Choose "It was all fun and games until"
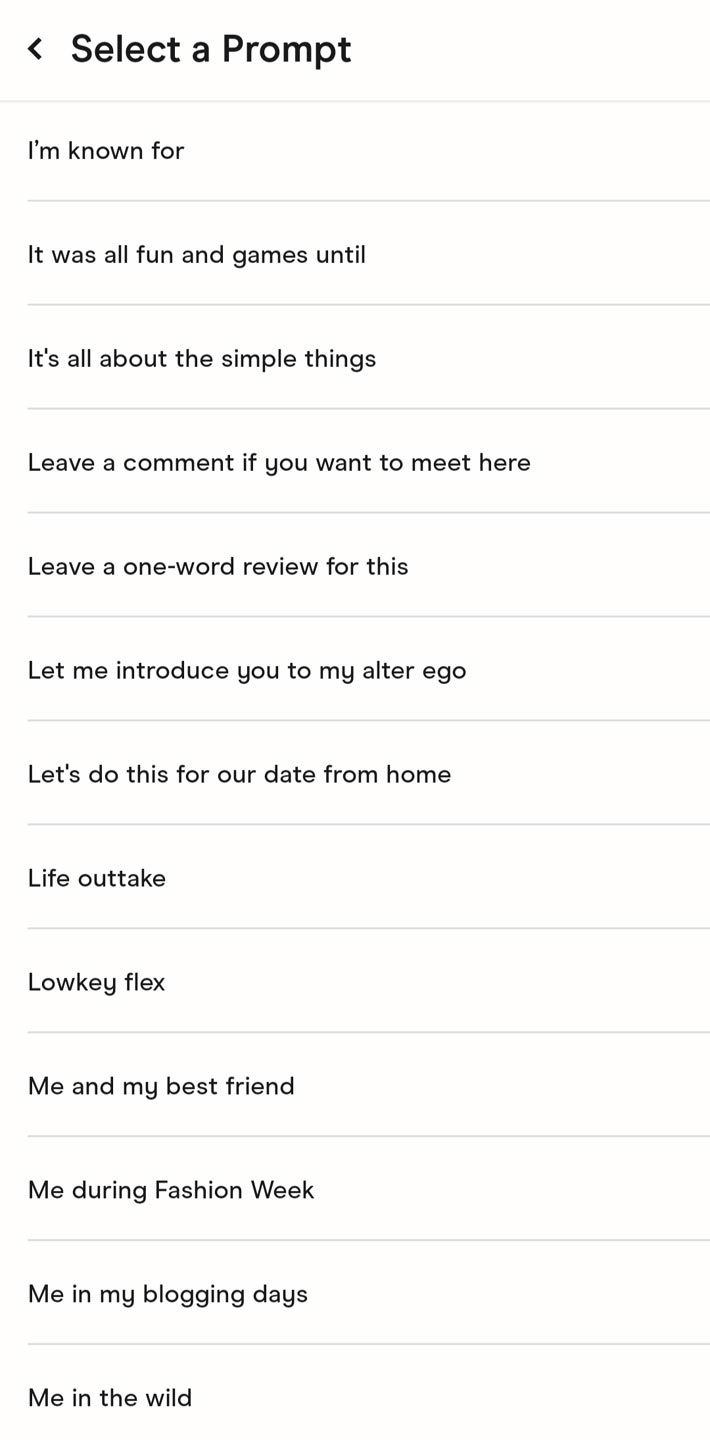 355,254
